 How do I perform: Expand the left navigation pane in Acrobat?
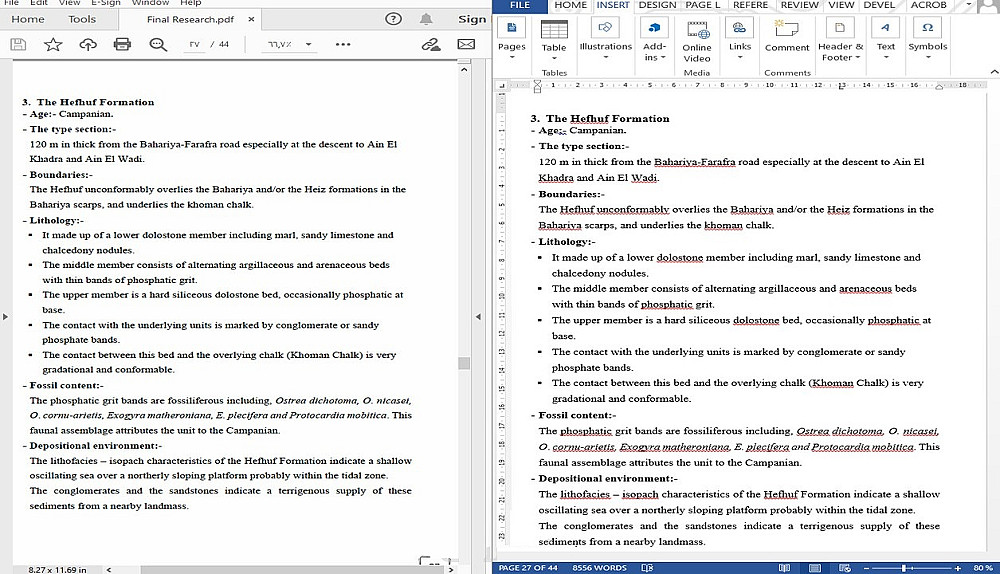(x=5, y=316)
